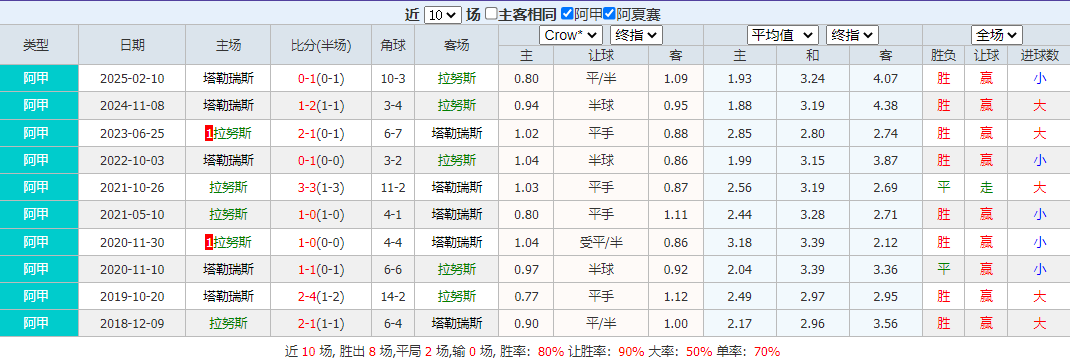Open the 全场 period dropdown
1070x363 pixels.
coord(996,35)
